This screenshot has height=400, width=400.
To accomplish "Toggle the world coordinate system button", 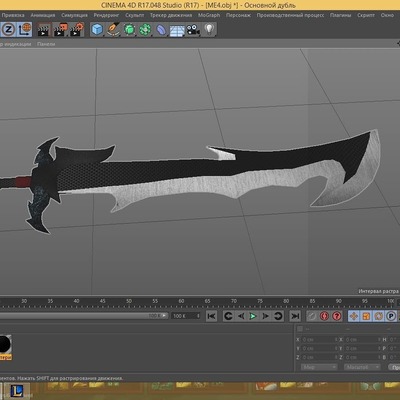I will tap(25, 30).
